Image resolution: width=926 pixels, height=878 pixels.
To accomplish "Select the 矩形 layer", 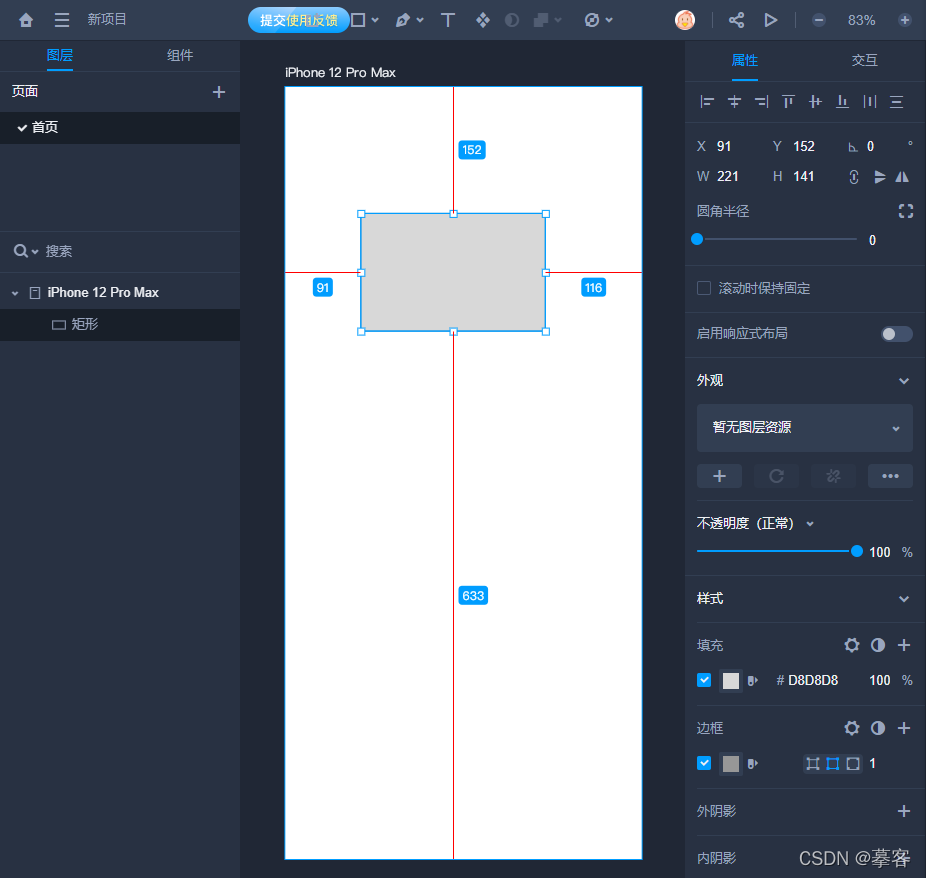I will pyautogui.click(x=120, y=325).
